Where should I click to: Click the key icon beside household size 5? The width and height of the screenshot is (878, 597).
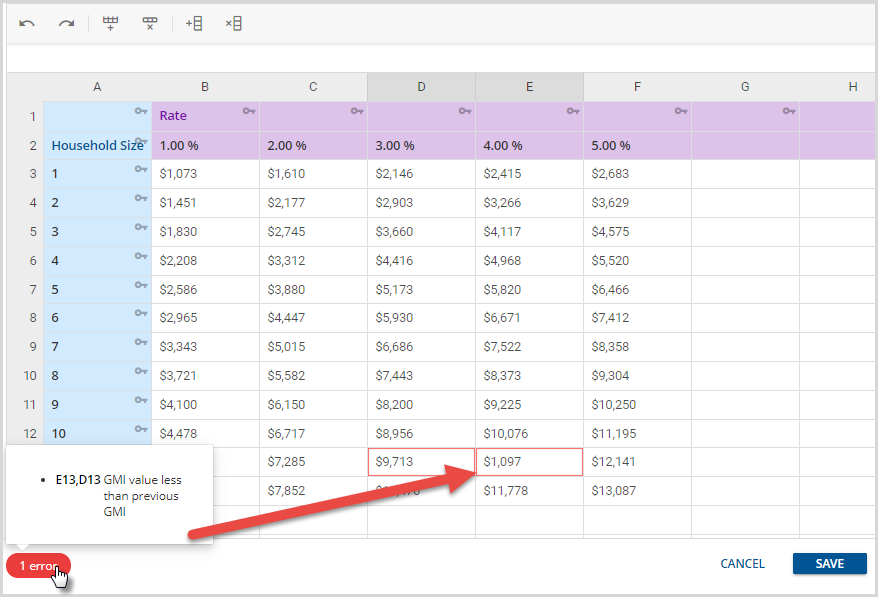tap(141, 286)
